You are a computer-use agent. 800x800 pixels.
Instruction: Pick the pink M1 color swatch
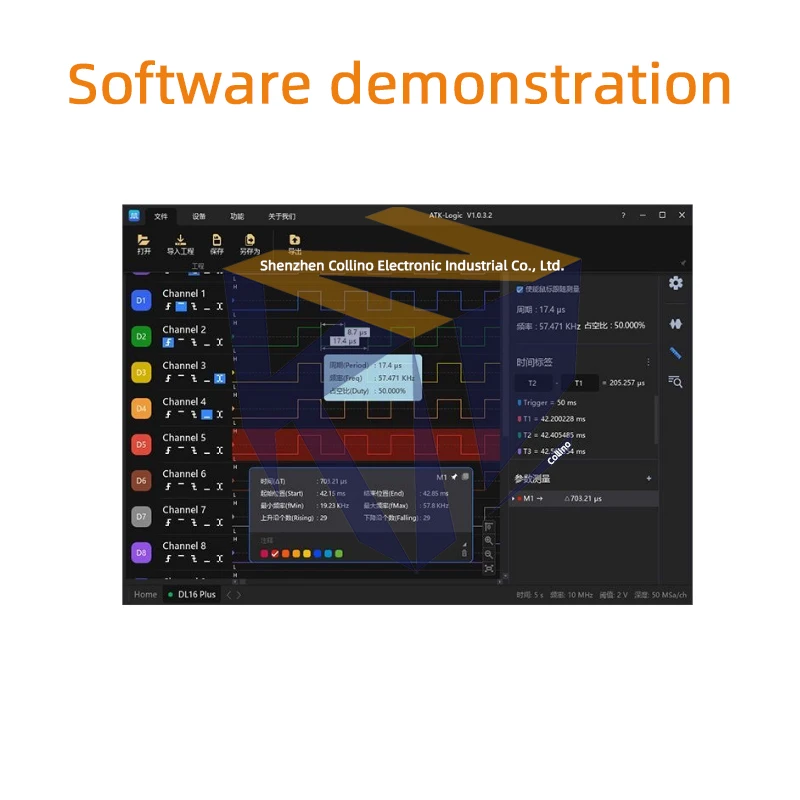(264, 554)
